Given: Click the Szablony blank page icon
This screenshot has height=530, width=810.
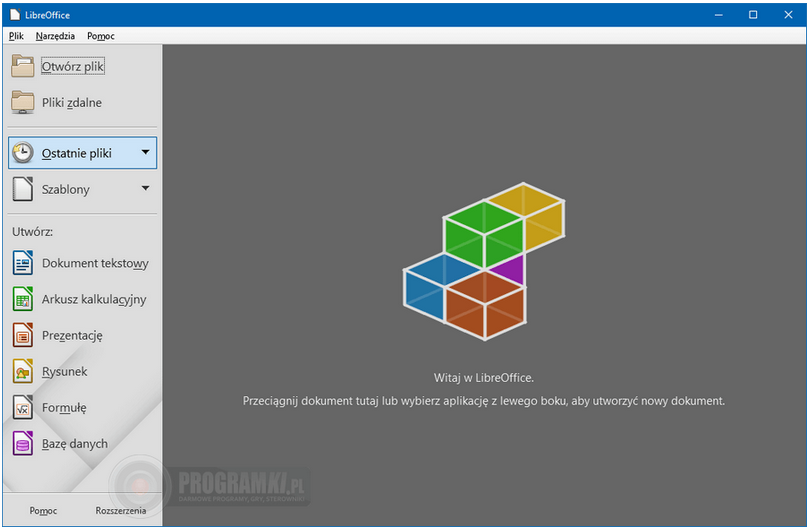Looking at the screenshot, I should coord(23,189).
